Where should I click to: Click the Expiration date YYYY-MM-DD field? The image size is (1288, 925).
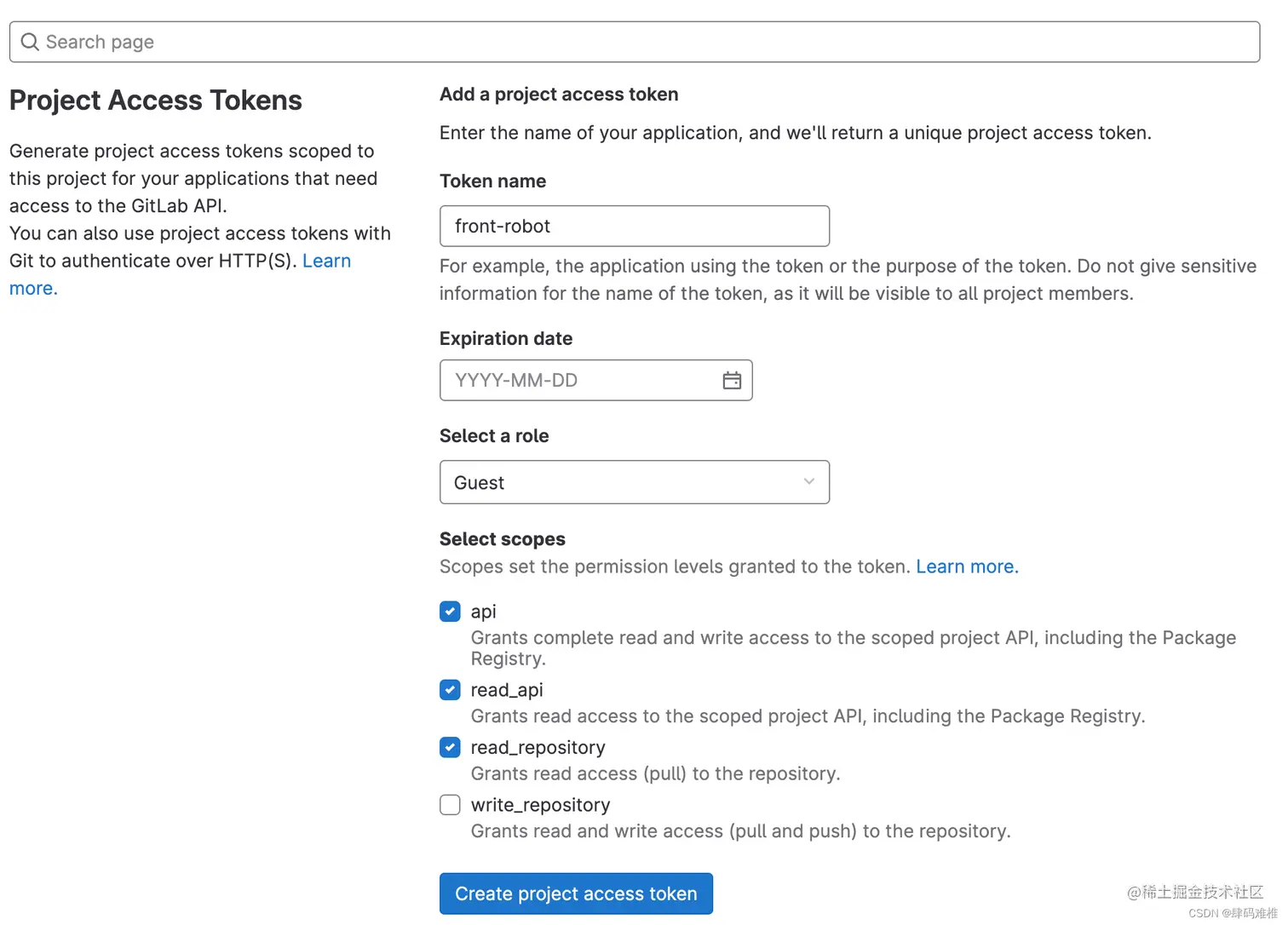pyautogui.click(x=595, y=380)
